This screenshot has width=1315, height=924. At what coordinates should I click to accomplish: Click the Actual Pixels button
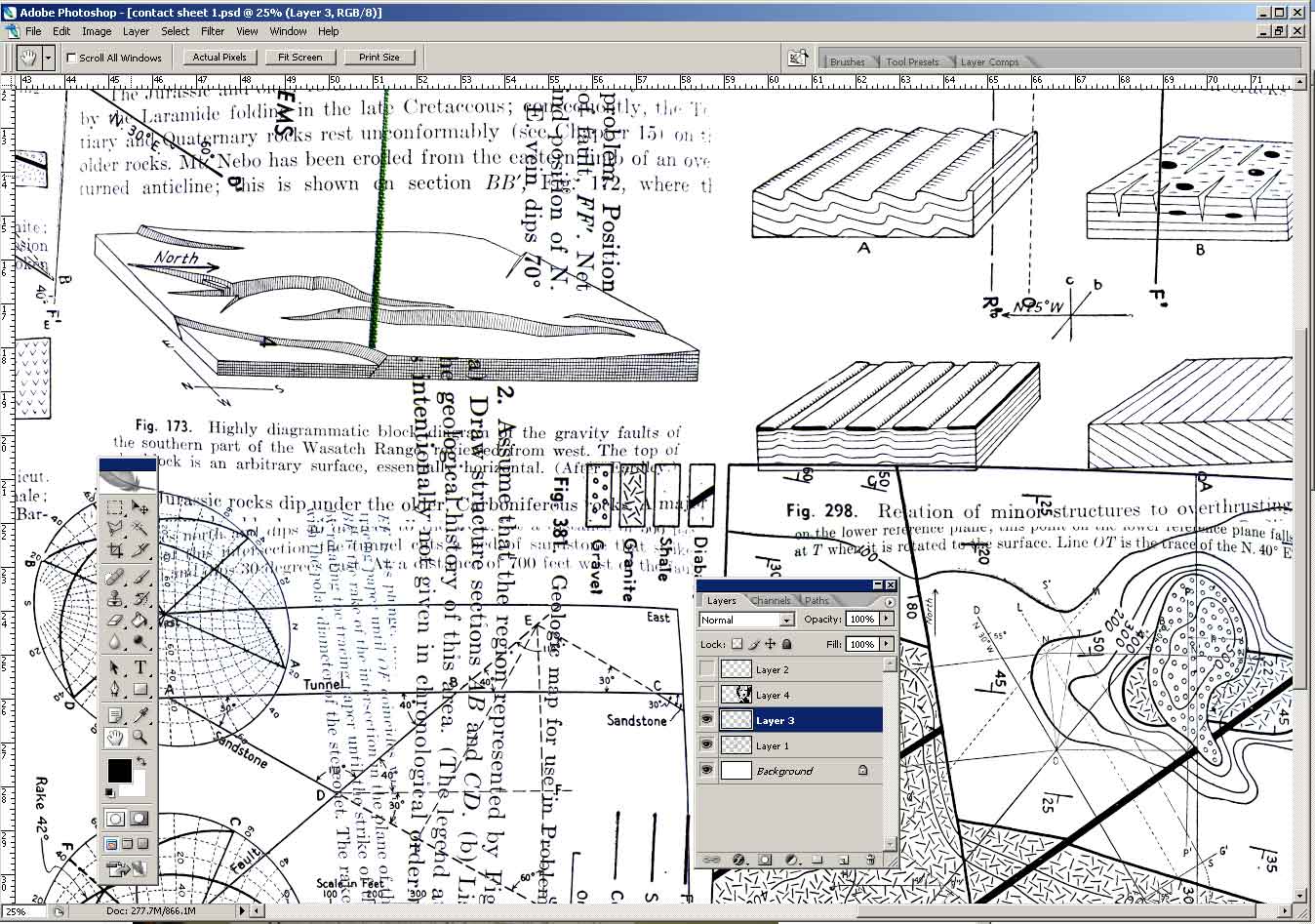[219, 58]
